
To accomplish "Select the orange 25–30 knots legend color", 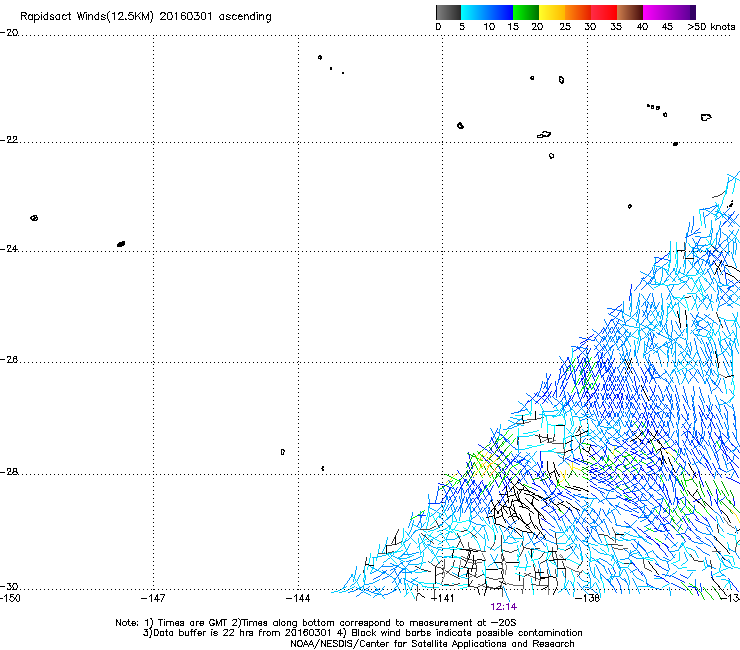I will click(x=578, y=12).
